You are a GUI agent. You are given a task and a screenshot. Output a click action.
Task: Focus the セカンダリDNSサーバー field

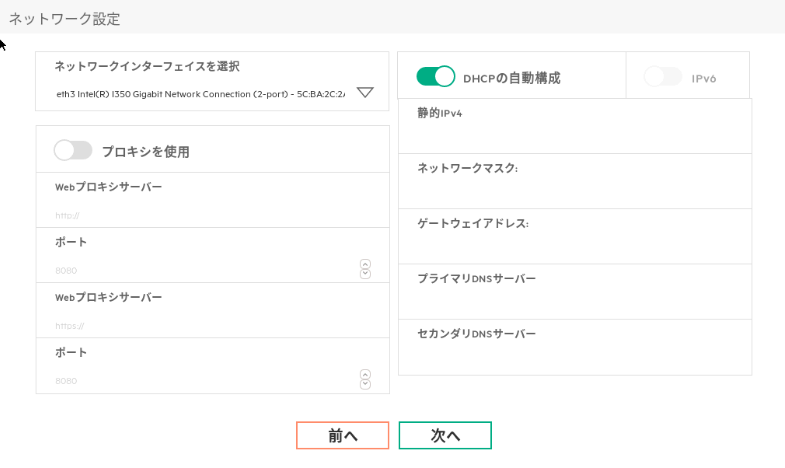point(575,355)
